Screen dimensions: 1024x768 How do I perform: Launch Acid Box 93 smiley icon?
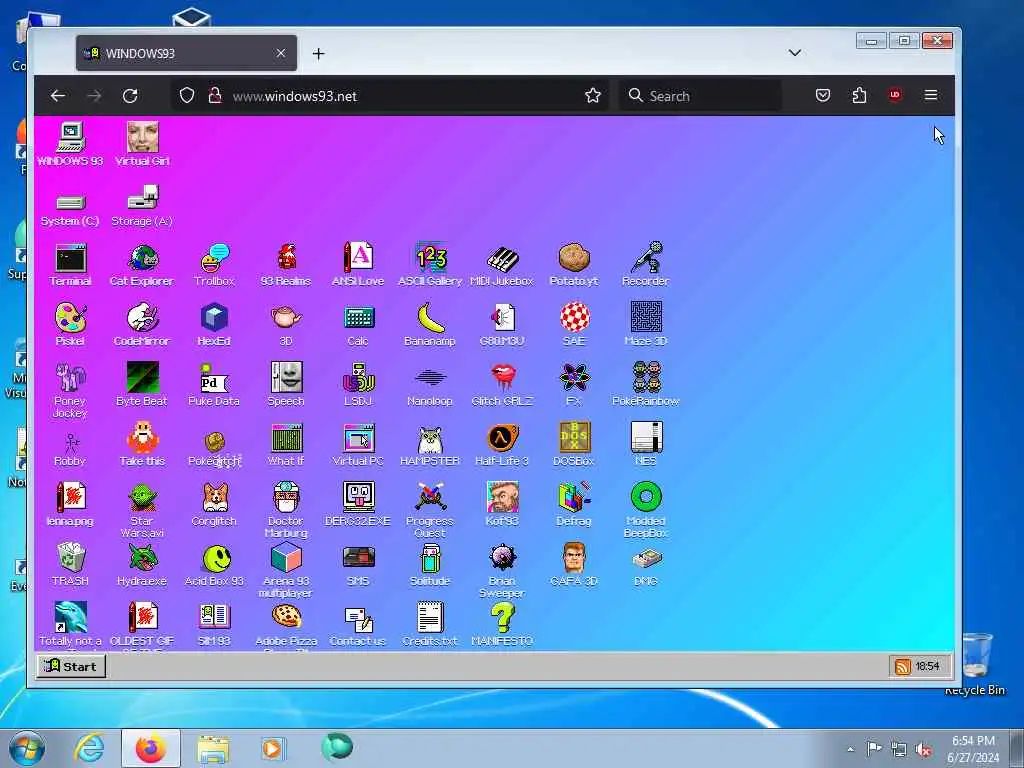click(x=214, y=565)
